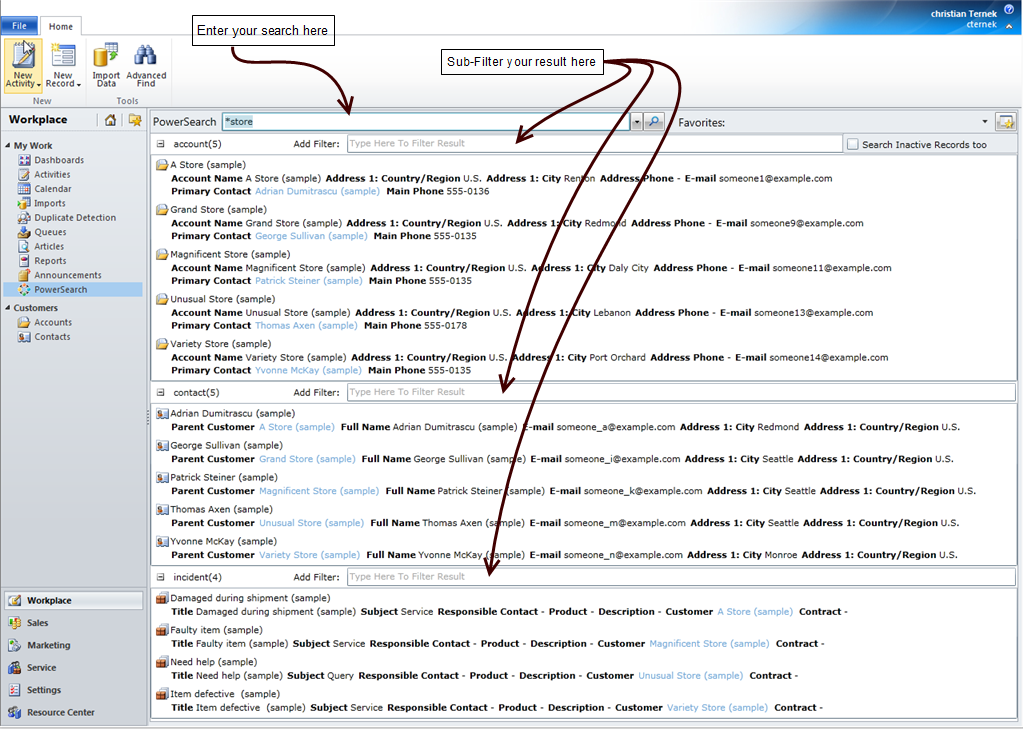Click the help icon in the top-right corner

[x=1008, y=8]
